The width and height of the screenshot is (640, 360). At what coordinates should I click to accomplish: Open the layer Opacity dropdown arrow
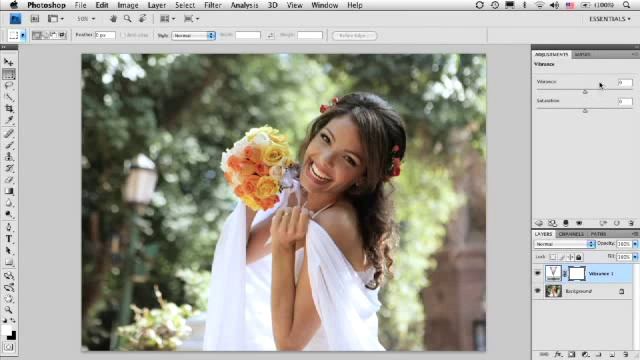pos(635,244)
